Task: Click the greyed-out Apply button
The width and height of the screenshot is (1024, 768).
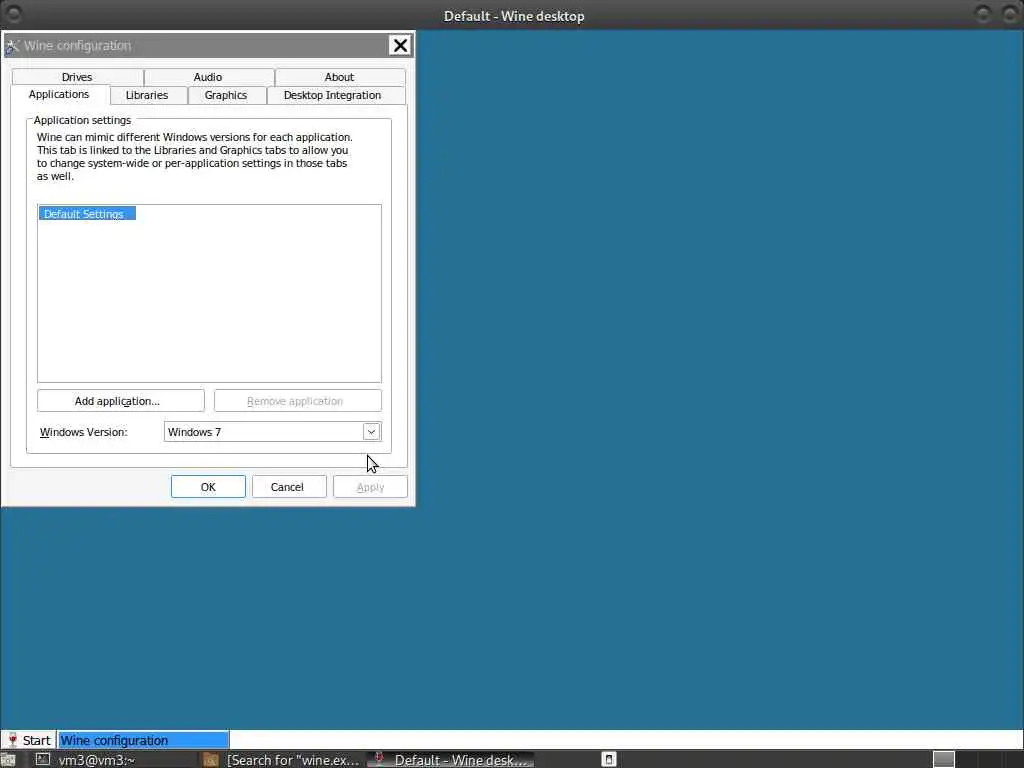Action: [370, 487]
